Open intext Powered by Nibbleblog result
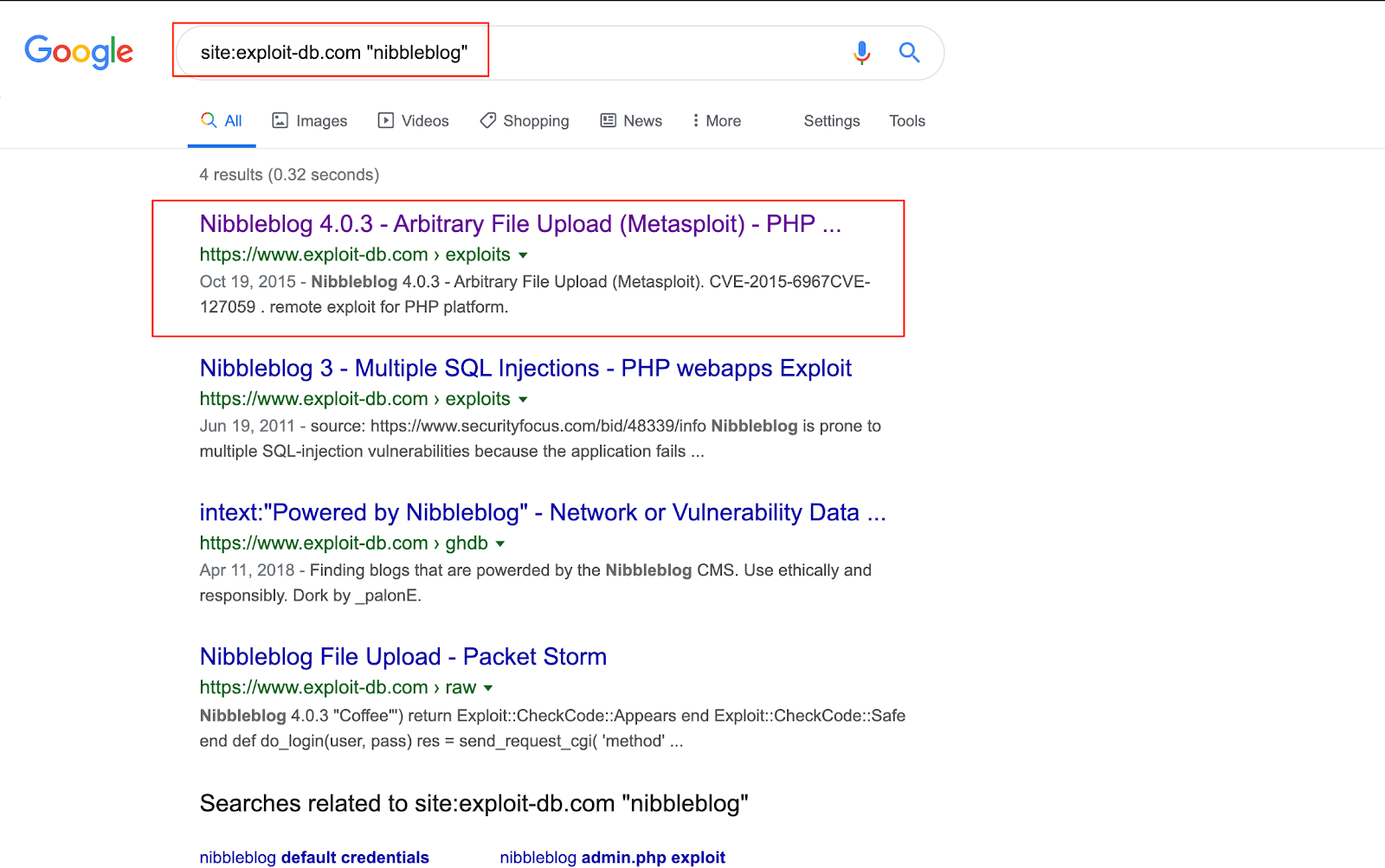The width and height of the screenshot is (1385, 868). [543, 512]
